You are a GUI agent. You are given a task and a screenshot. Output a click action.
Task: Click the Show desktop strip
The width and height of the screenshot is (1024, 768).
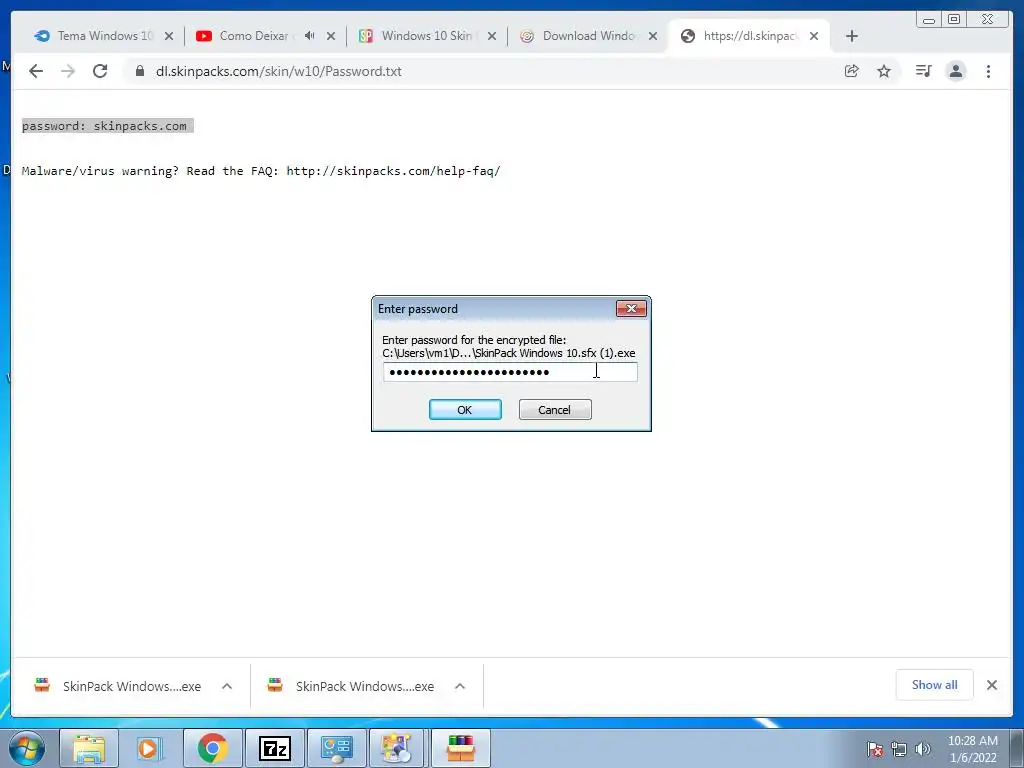(x=1017, y=748)
